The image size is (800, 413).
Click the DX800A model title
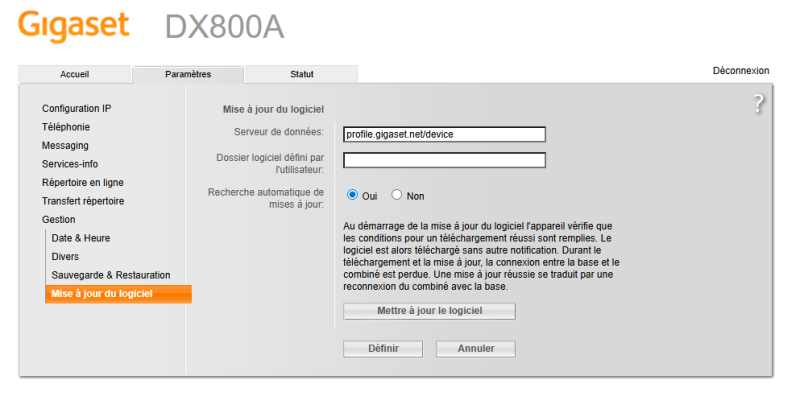[x=224, y=27]
